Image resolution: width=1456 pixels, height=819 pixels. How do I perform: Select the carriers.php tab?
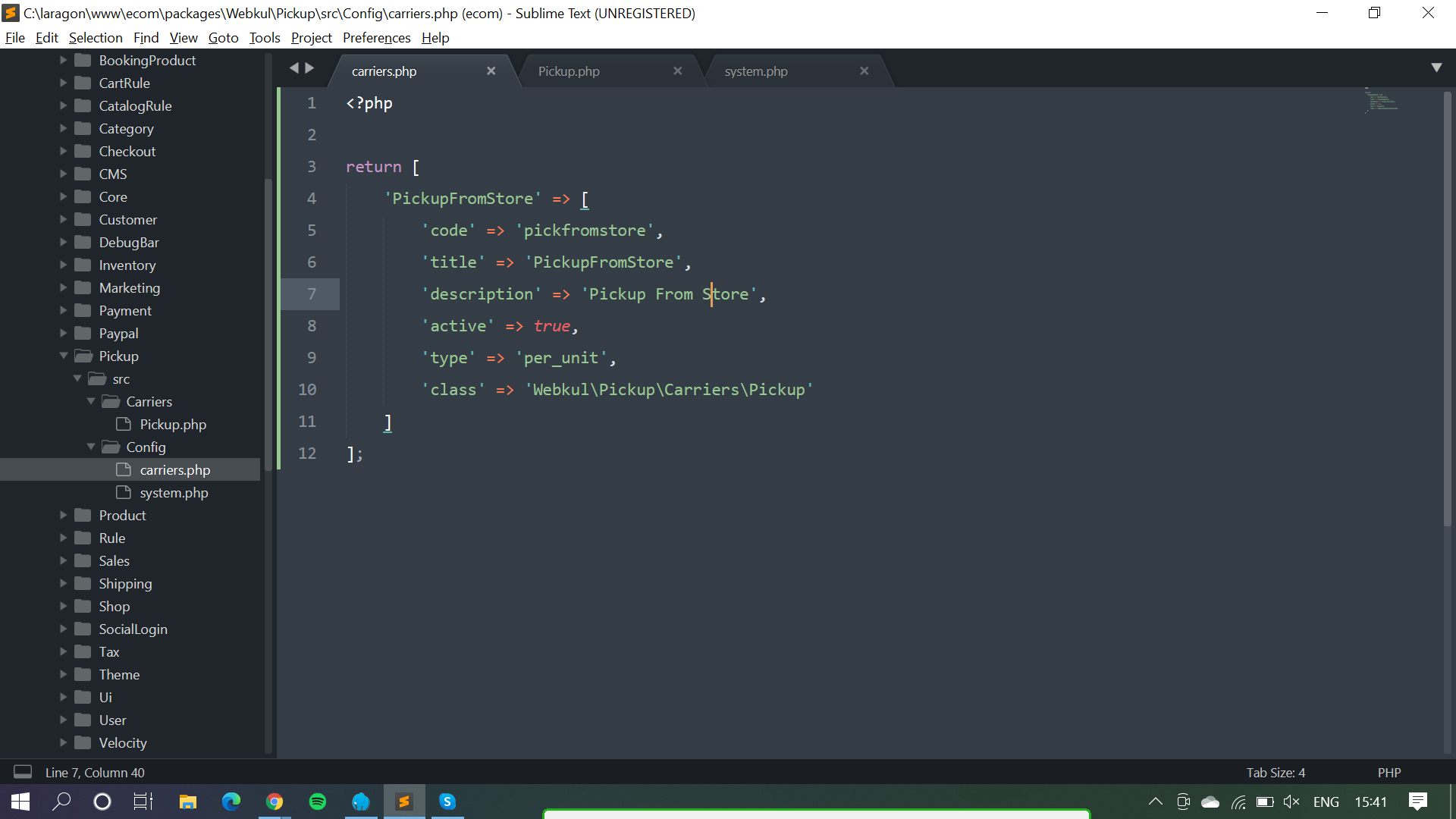(x=384, y=71)
